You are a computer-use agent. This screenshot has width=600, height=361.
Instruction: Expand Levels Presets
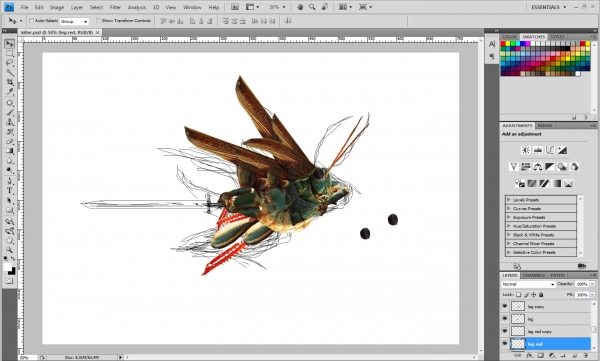pyautogui.click(x=509, y=199)
